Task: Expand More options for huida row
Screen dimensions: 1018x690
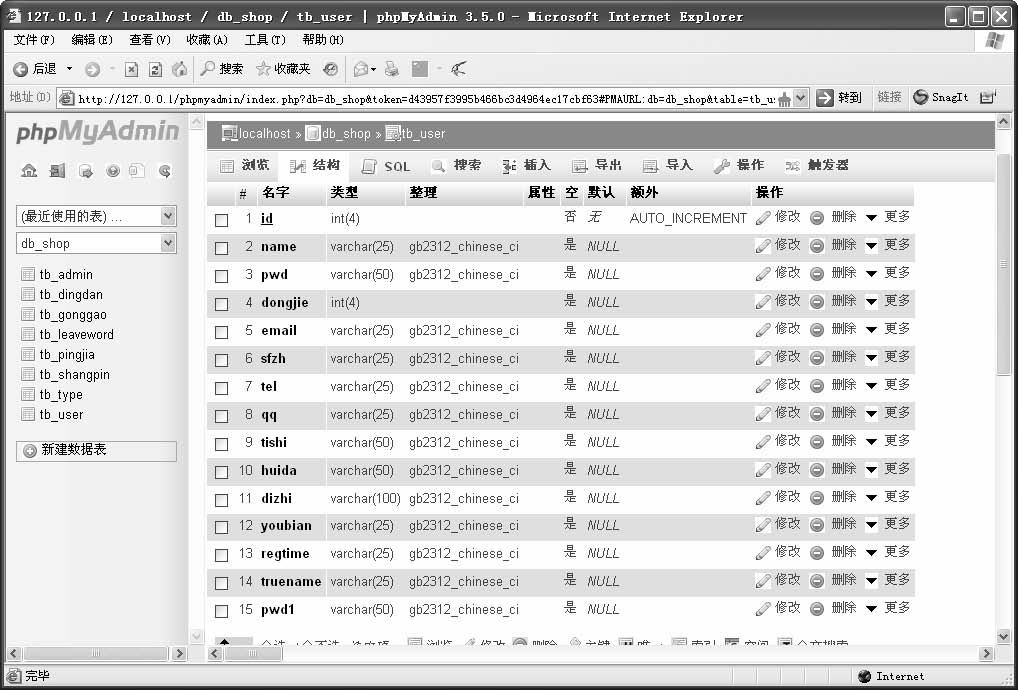Action: click(x=888, y=469)
